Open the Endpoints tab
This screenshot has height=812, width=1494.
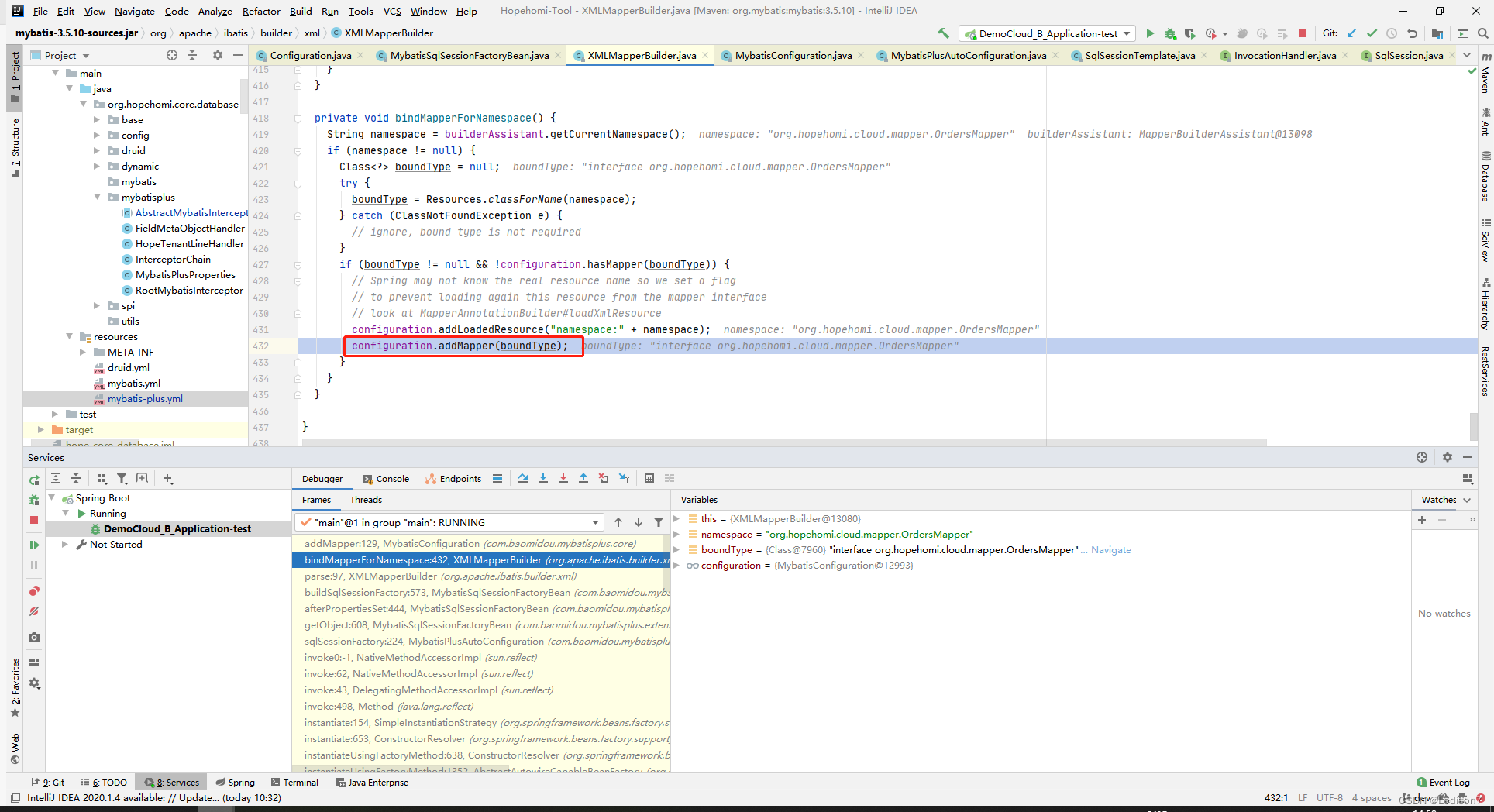(453, 479)
